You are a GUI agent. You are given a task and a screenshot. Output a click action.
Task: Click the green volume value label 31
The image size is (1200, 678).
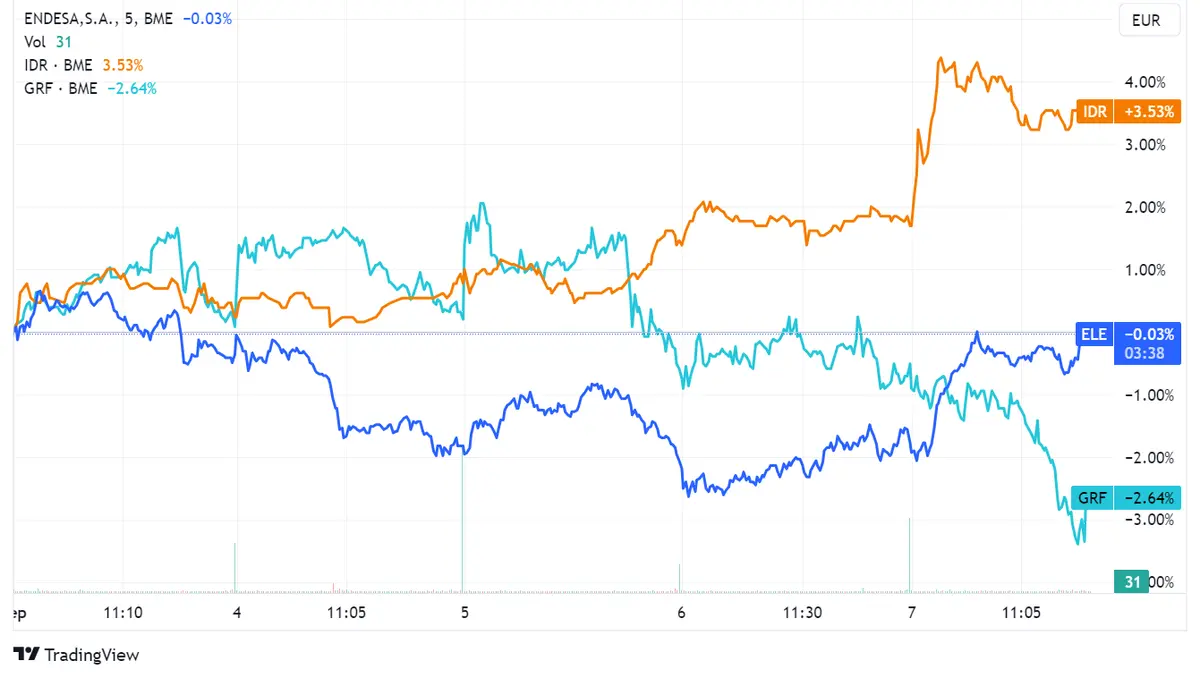click(x=1131, y=581)
